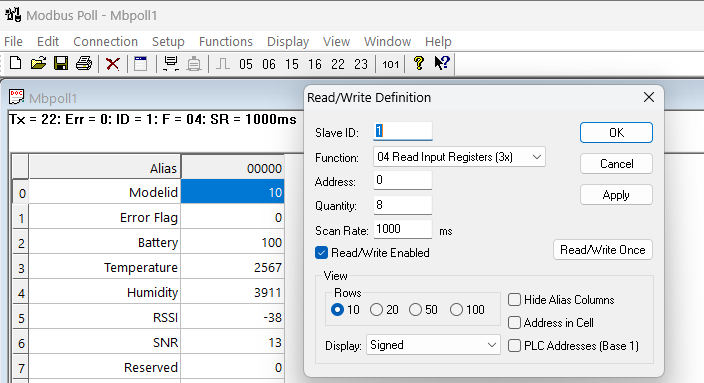The width and height of the screenshot is (704, 383).
Task: Click function 23 read/write registers
Action: [361, 64]
